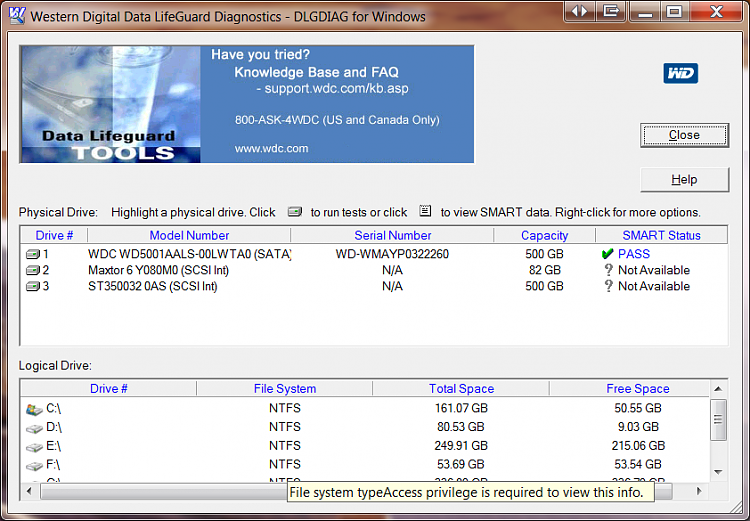Image resolution: width=750 pixels, height=521 pixels.
Task: Click the window-arrow button in the title bar
Action: 611,11
